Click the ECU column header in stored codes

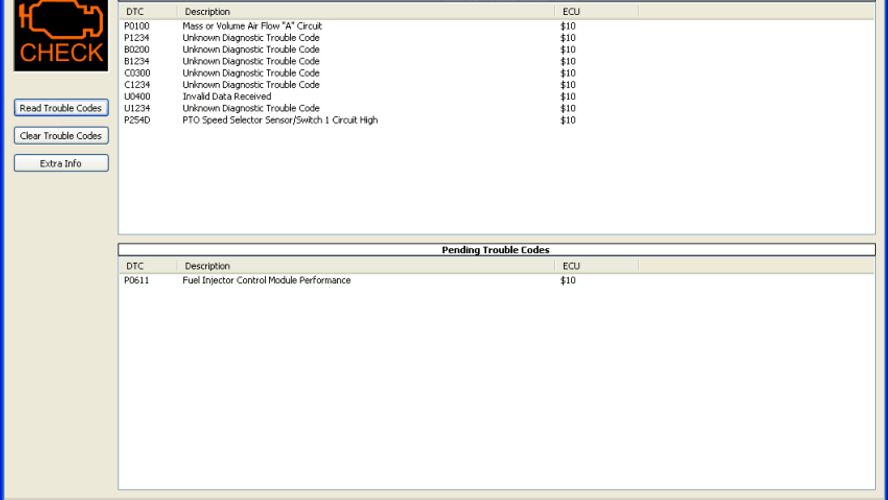point(596,12)
